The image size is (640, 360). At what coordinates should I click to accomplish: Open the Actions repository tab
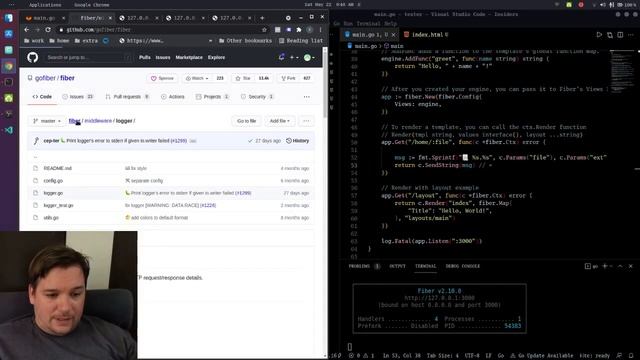[x=173, y=97]
